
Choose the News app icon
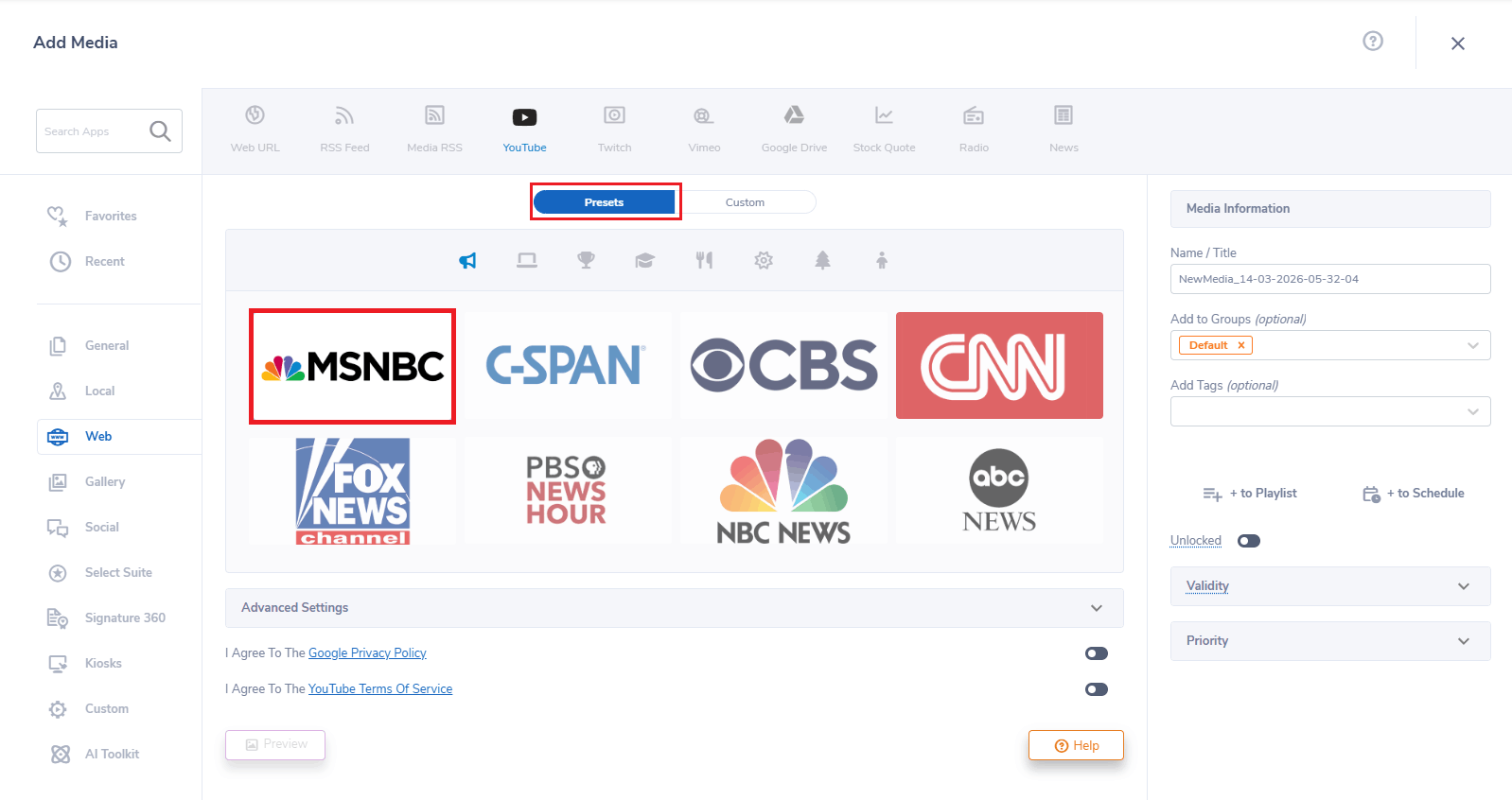coord(1064,115)
